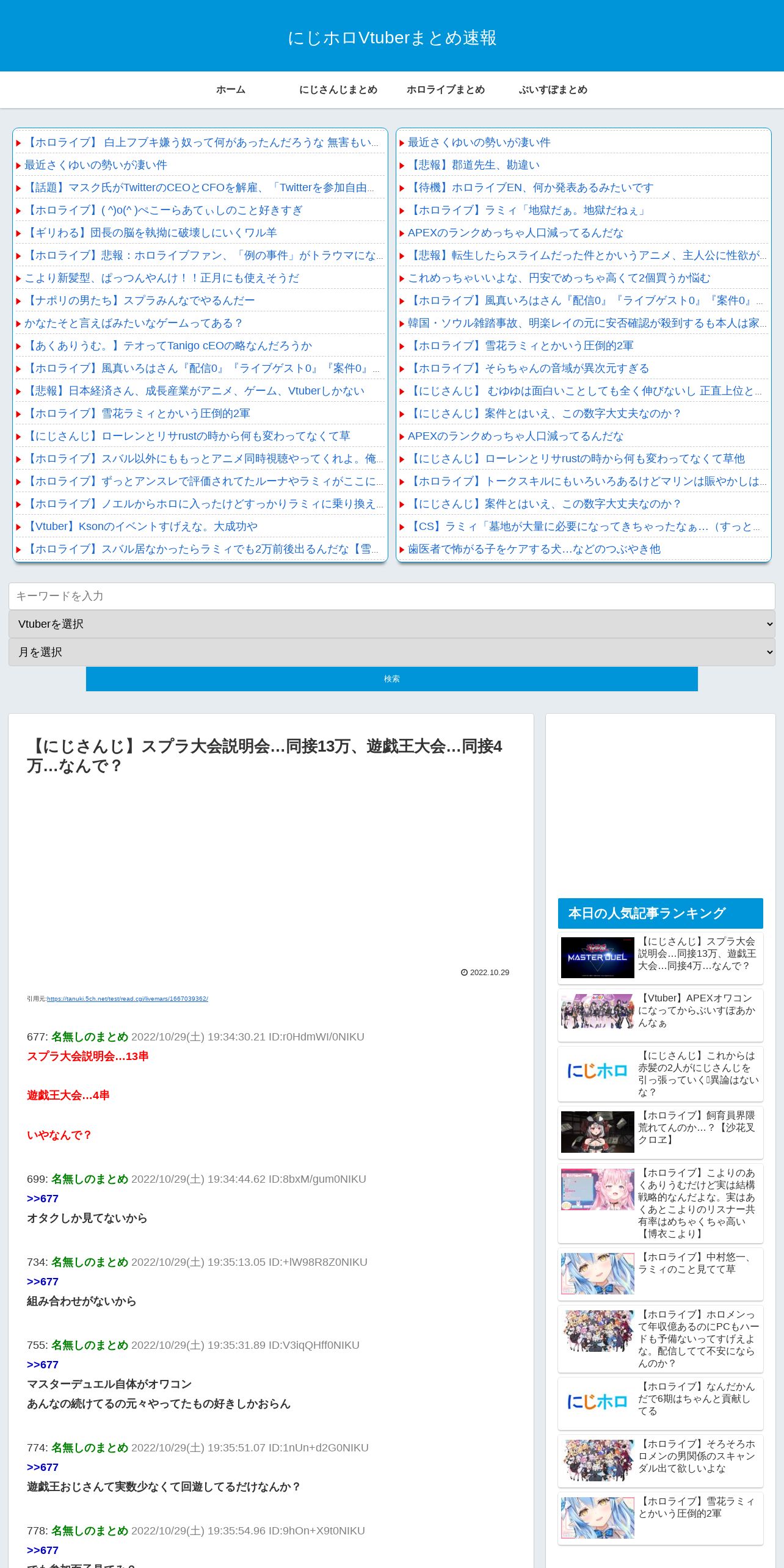Click 飼育員界隈 ranking thumbnail
The image size is (784, 1568).
tap(598, 1132)
